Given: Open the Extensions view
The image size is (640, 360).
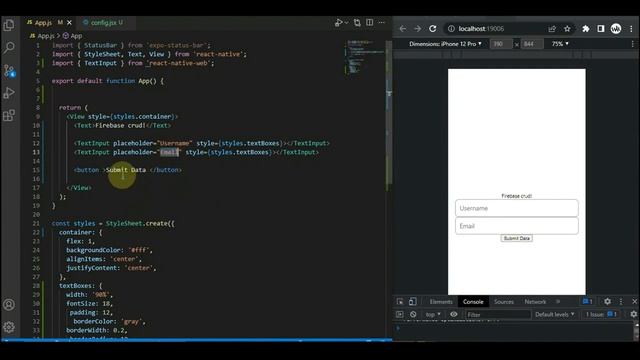Looking at the screenshot, I should click(9, 116).
